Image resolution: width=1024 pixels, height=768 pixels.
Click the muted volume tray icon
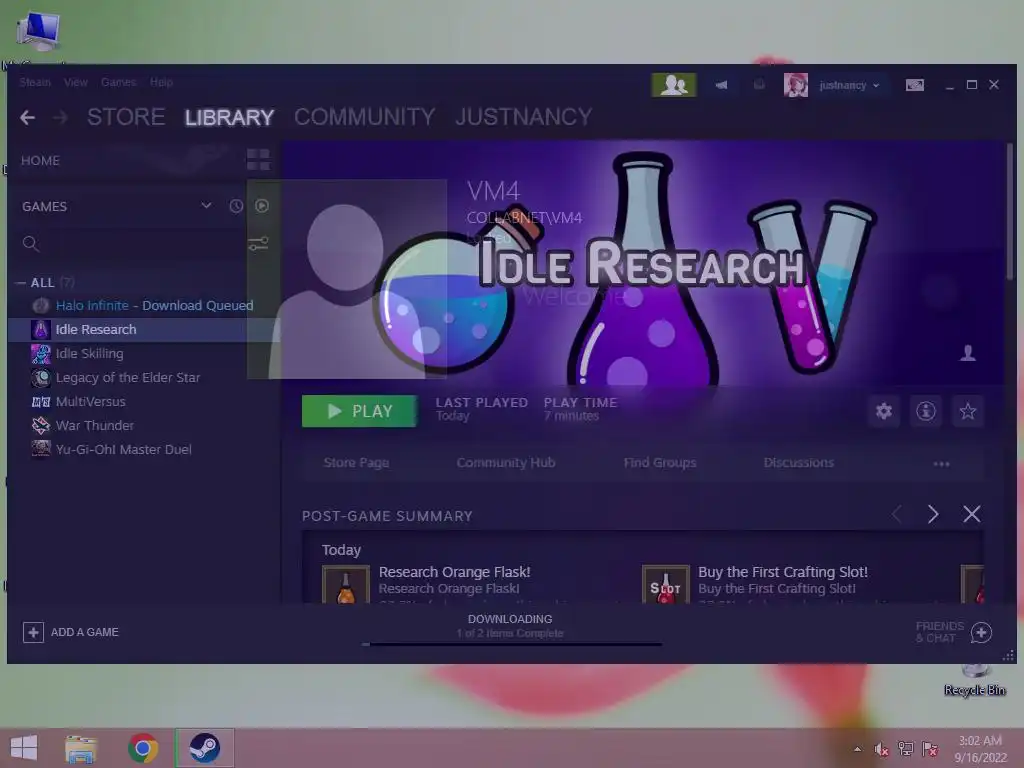882,749
